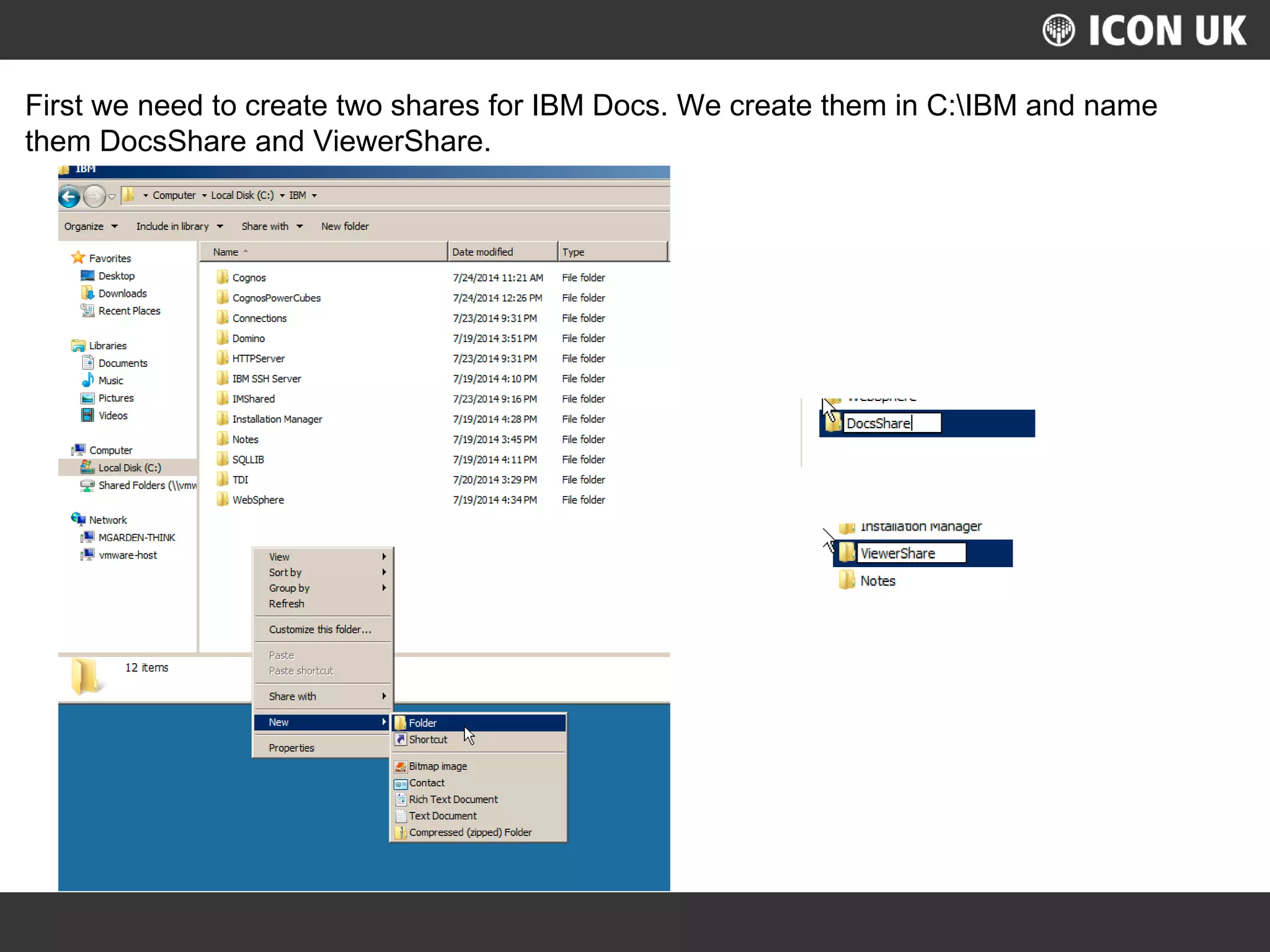Click the New folder toolbar button
This screenshot has height=952, width=1270.
[x=345, y=226]
